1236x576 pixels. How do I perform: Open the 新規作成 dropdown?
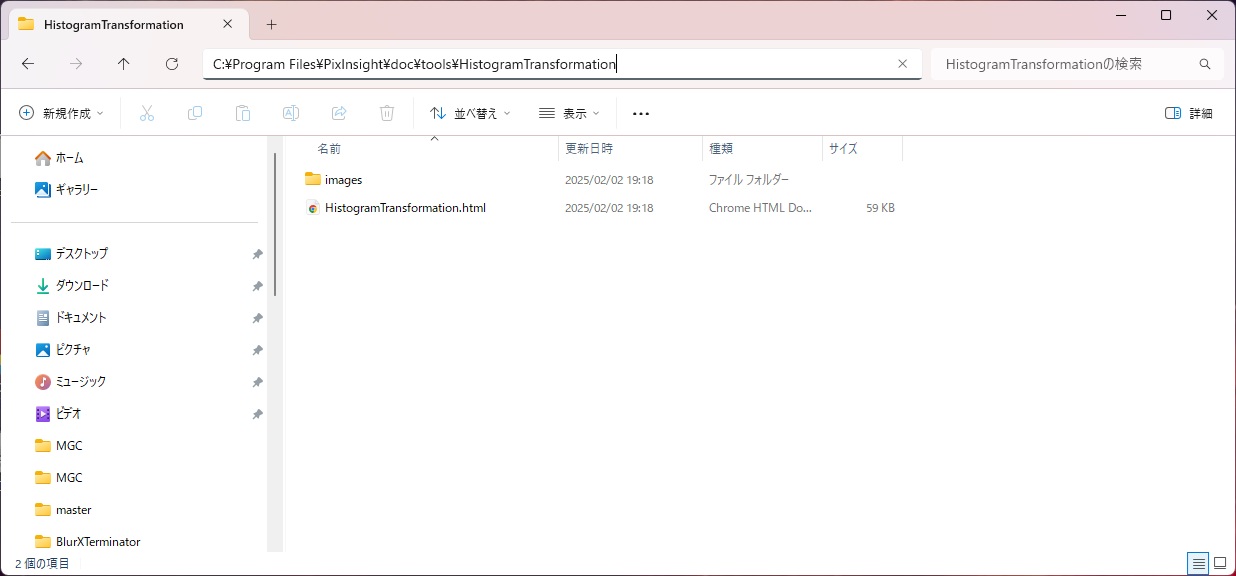[61, 113]
